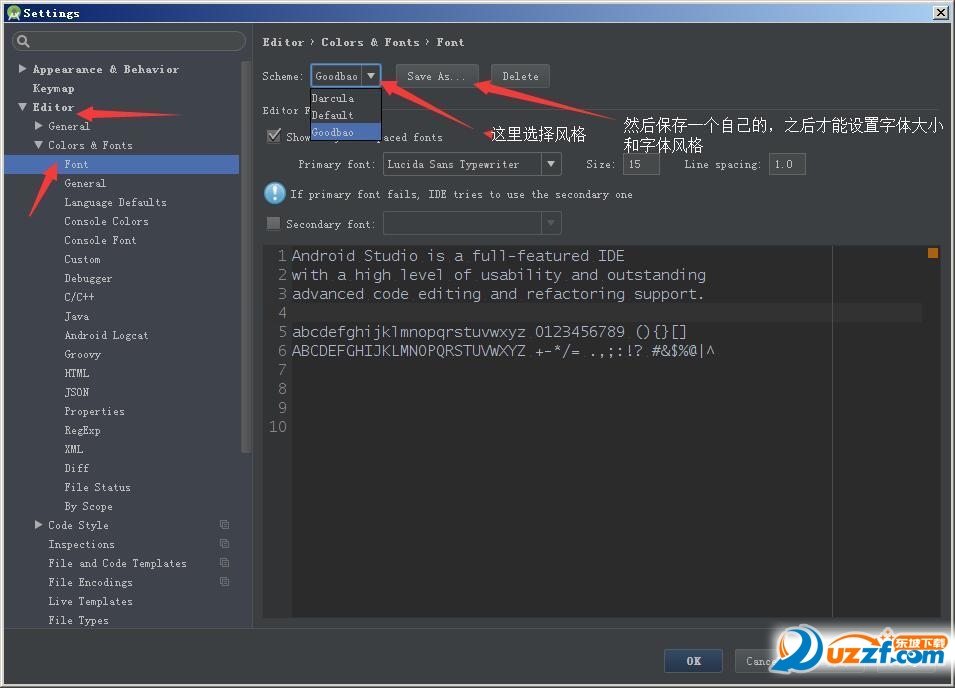The image size is (955, 688).
Task: Click the settings tree scrollbar
Action: [x=246, y=256]
